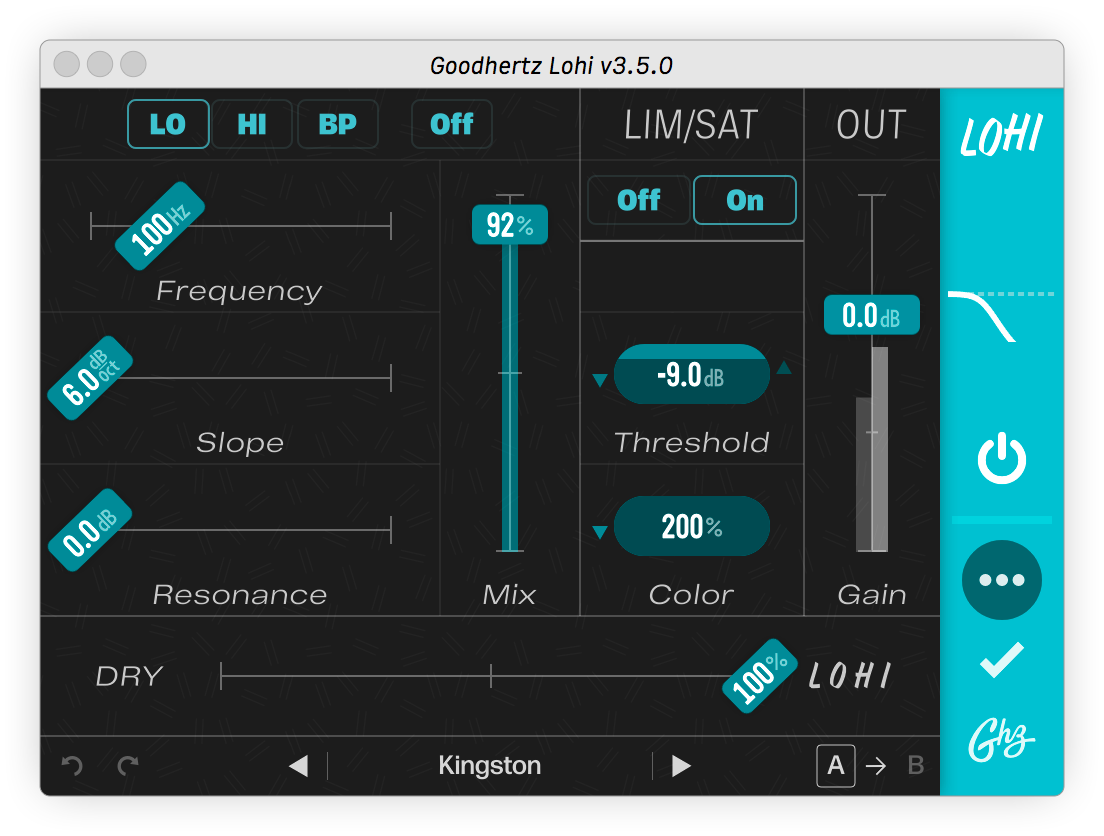
Task: Copy A to B with arrow
Action: click(876, 766)
